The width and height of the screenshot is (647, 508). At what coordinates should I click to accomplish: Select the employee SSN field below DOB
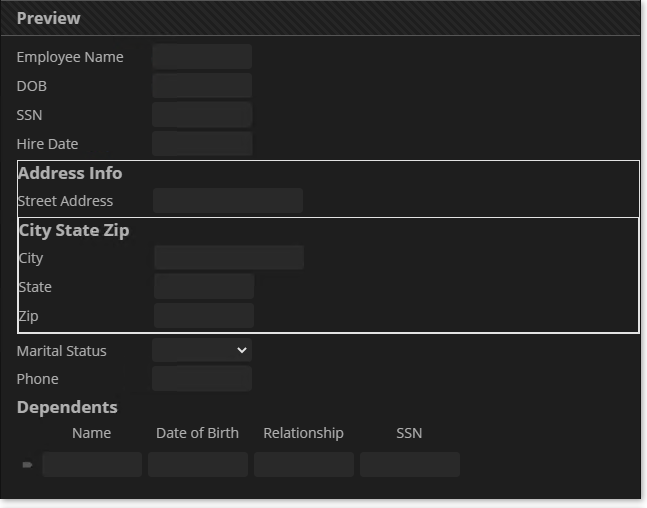(202, 115)
